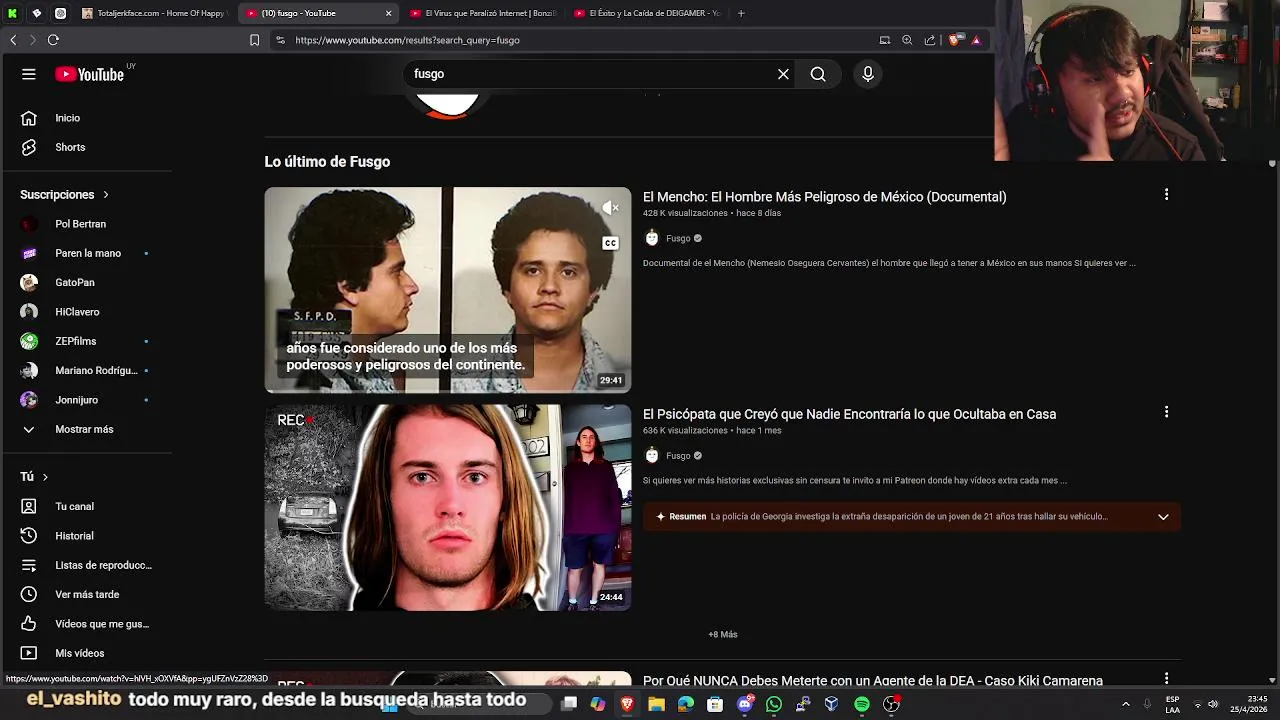Screen dimensions: 1280x720
Task: Open Spotify from the taskbar
Action: coord(862,704)
